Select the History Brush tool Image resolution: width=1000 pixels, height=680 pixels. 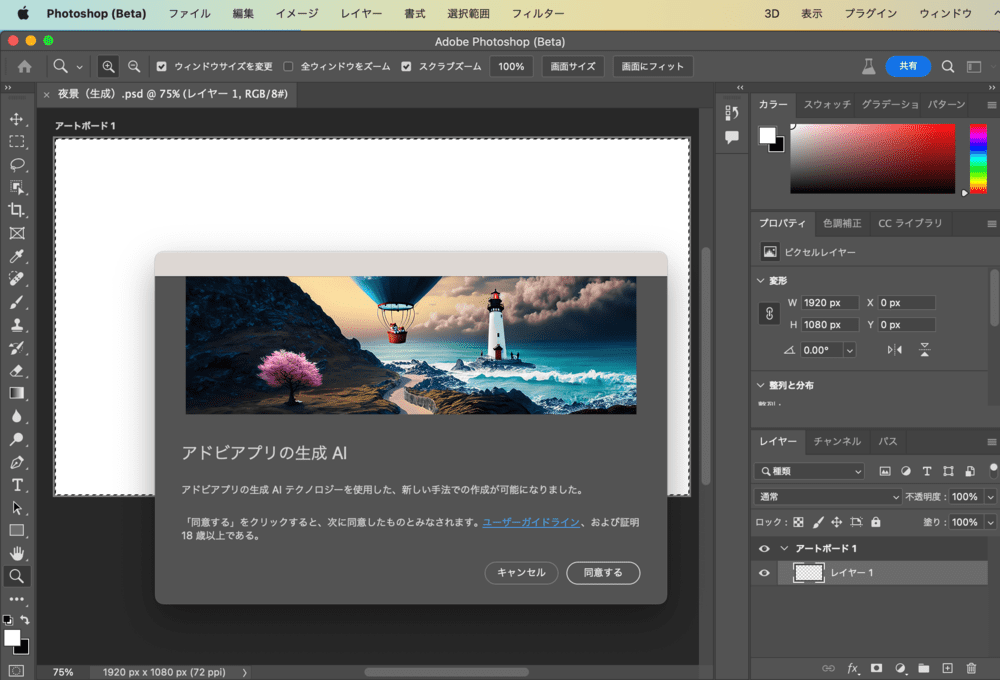tap(17, 348)
